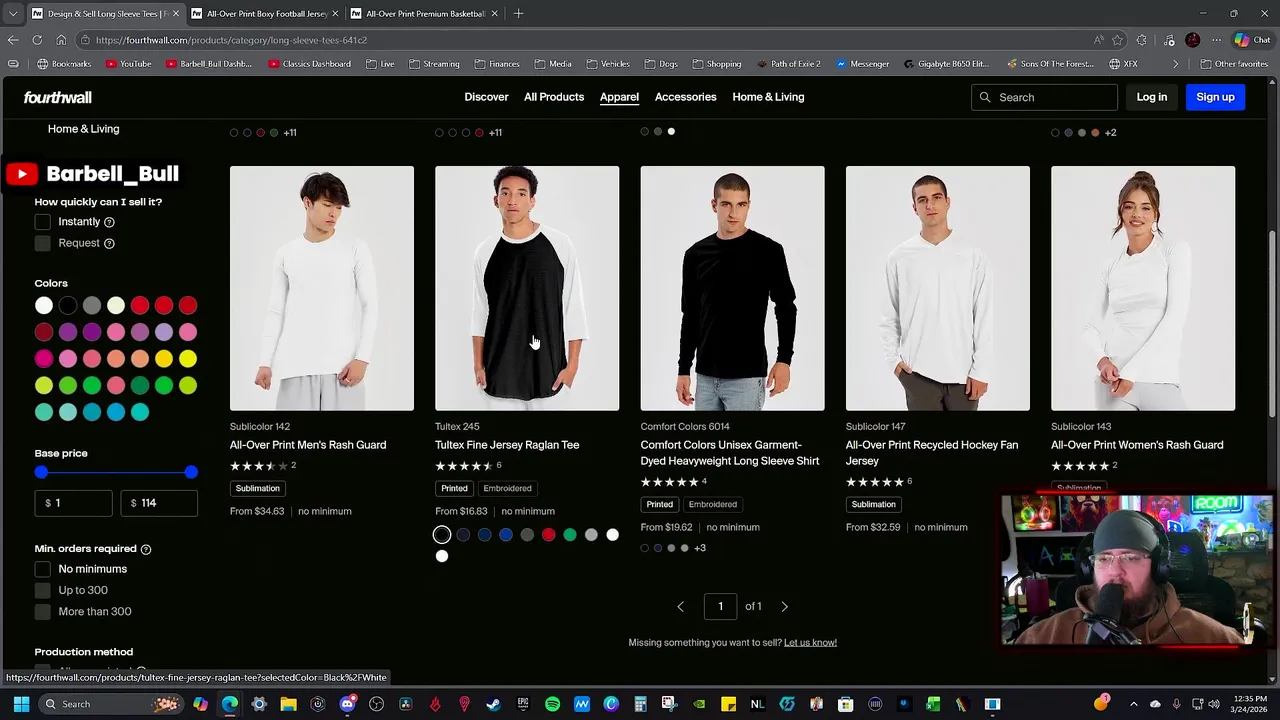Viewport: 1280px width, 720px height.
Task: Click the minimum base price input field
Action: [73, 503]
